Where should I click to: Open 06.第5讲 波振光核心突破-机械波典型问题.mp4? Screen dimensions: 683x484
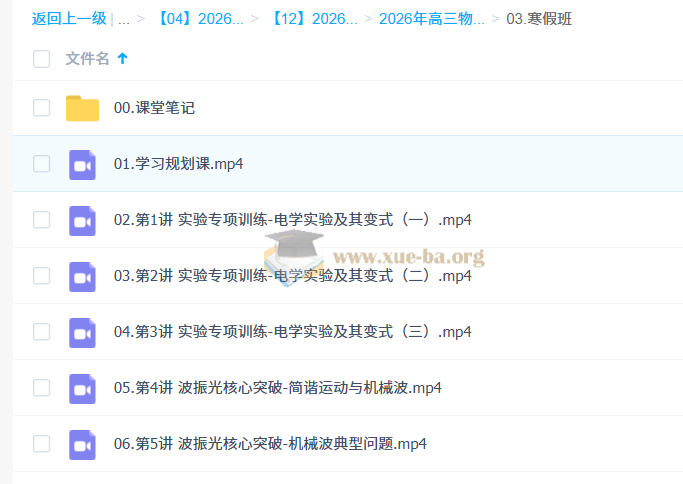tap(285, 444)
